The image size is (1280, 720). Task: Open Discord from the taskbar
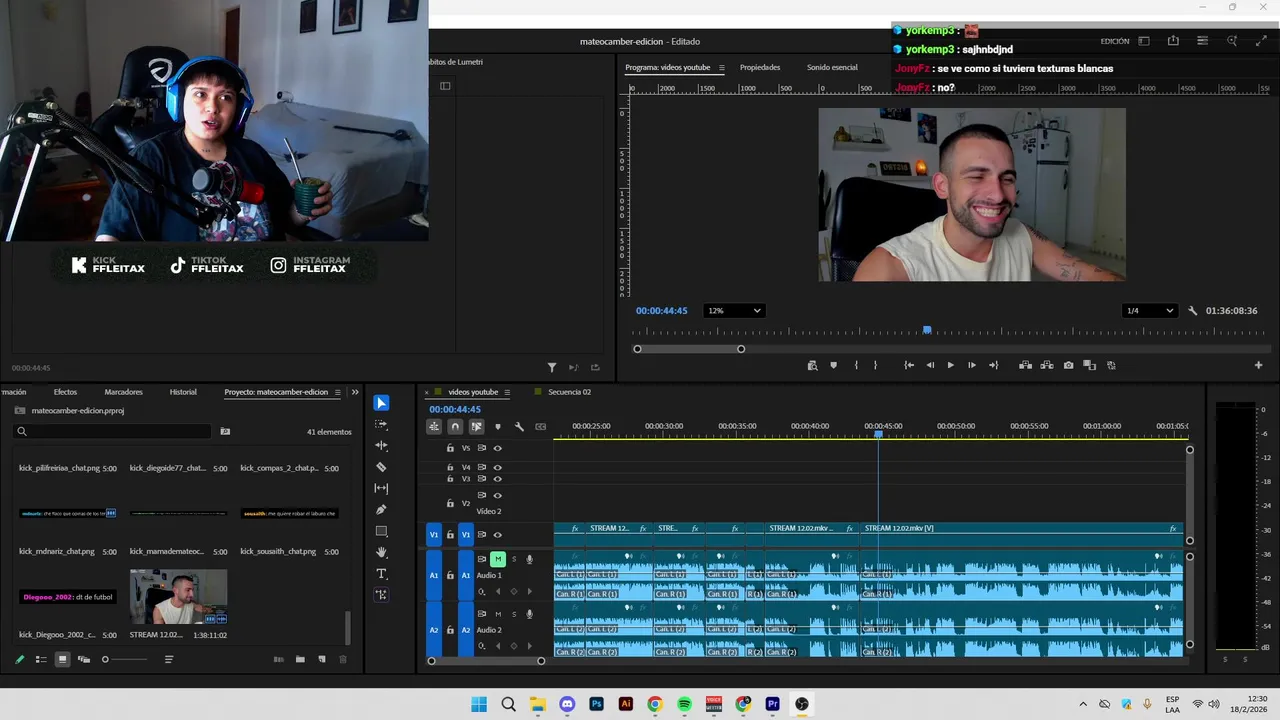(x=567, y=704)
